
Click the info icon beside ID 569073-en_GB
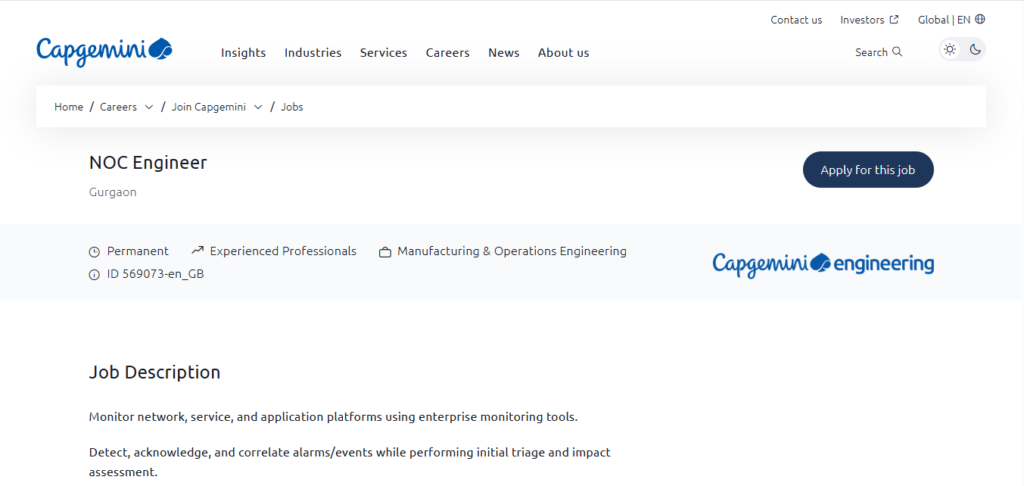(x=94, y=275)
